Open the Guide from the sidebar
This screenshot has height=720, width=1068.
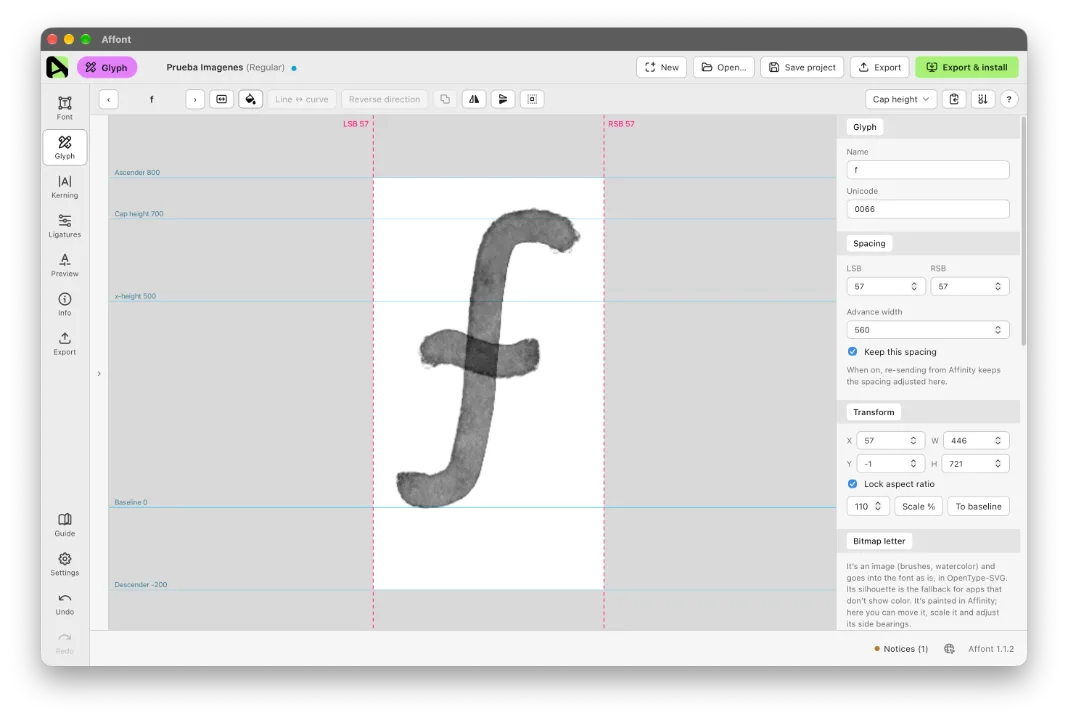tap(65, 525)
